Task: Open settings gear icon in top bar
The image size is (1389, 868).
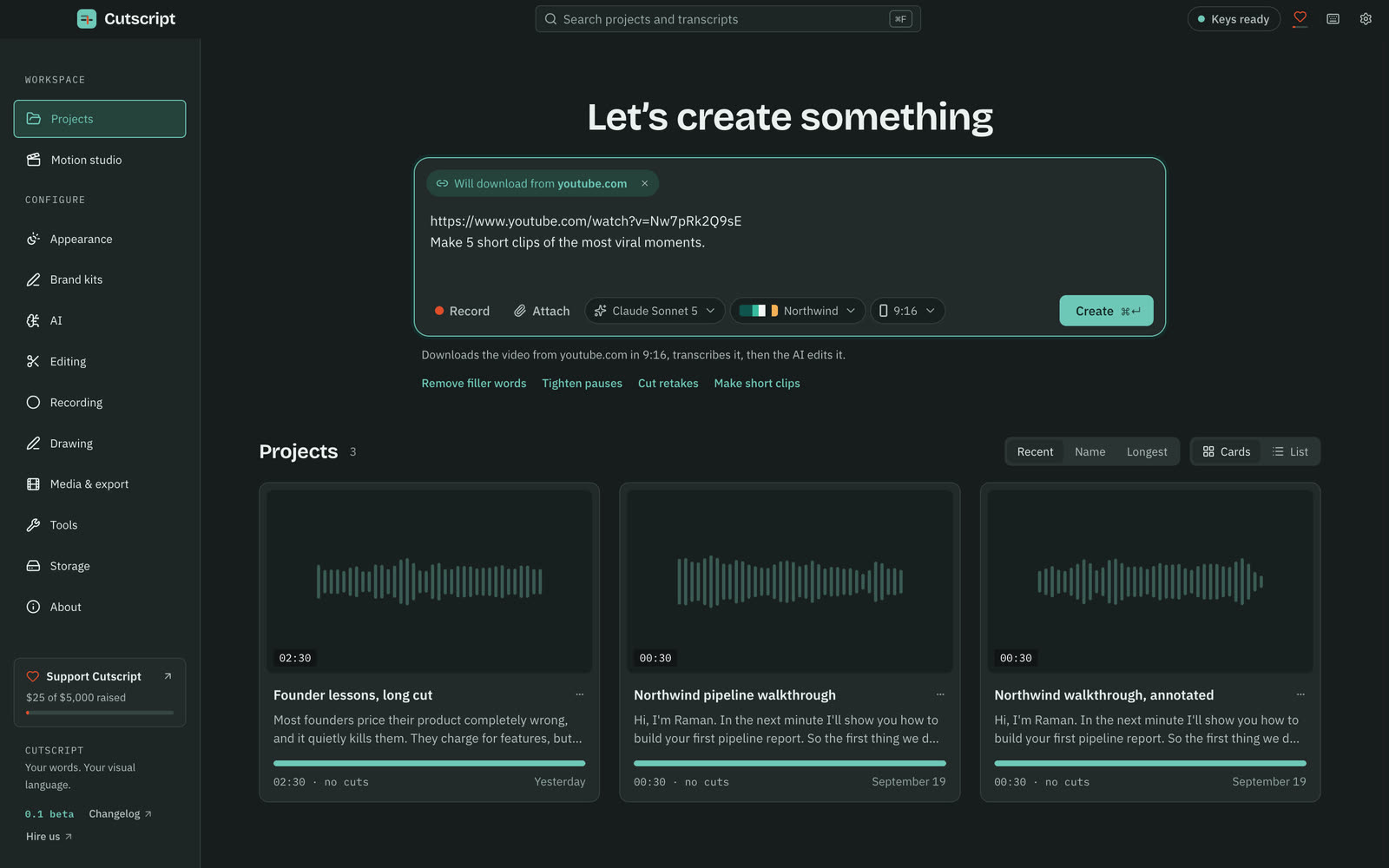Action: [x=1366, y=18]
